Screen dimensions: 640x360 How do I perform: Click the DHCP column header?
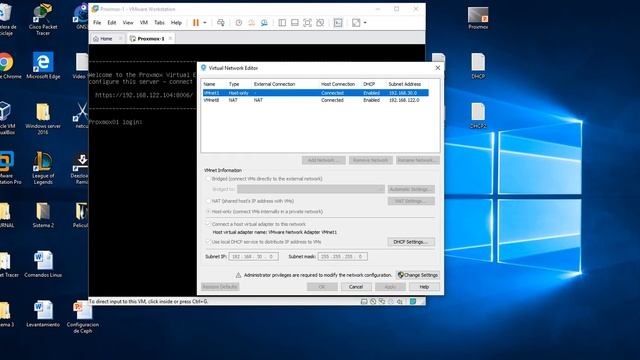pos(369,84)
